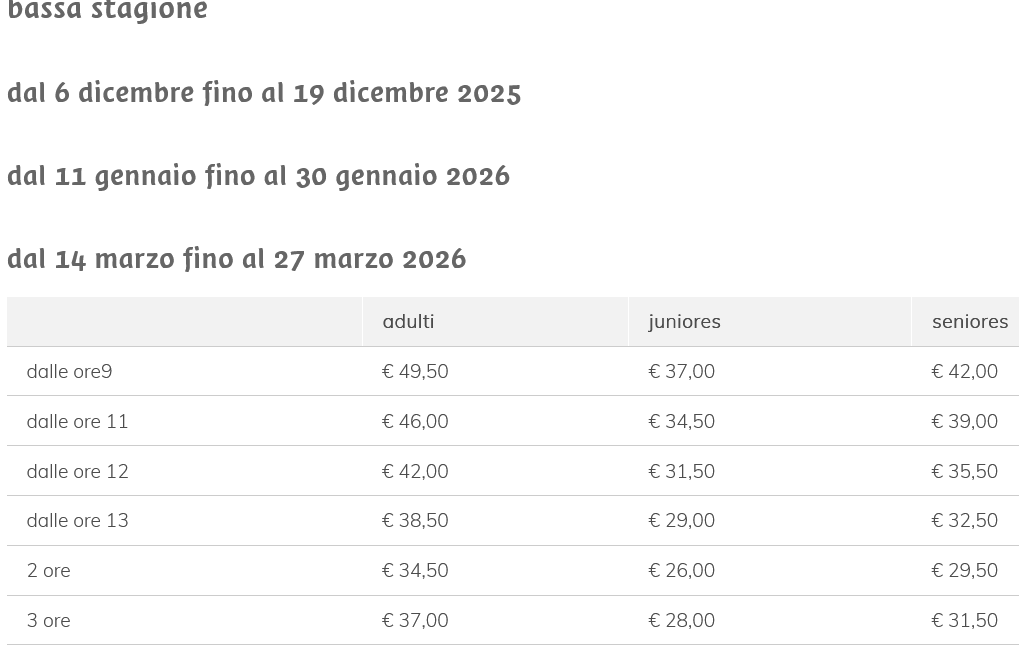The image size is (1019, 647).
Task: Click the 'dalle ore 13' row label
Action: pos(77,520)
